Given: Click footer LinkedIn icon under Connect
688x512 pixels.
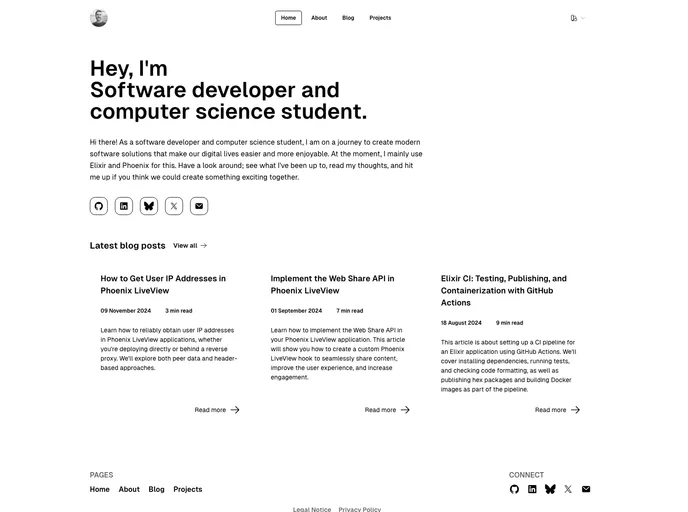Looking at the screenshot, I should [532, 489].
